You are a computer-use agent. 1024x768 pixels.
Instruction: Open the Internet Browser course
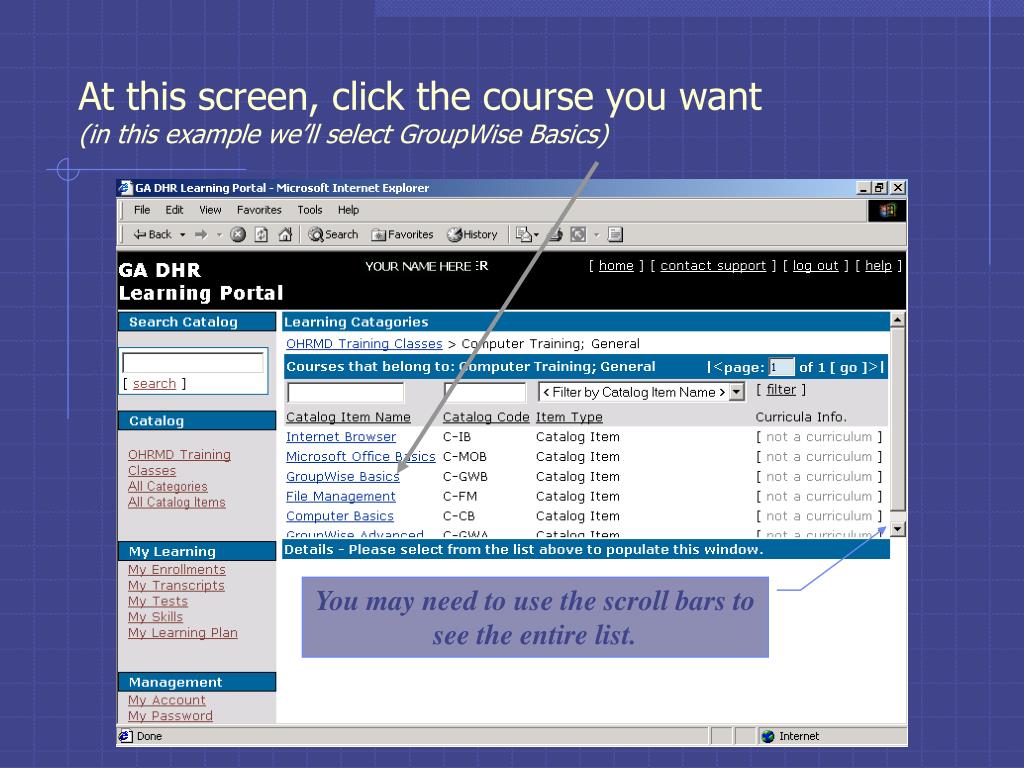click(341, 437)
